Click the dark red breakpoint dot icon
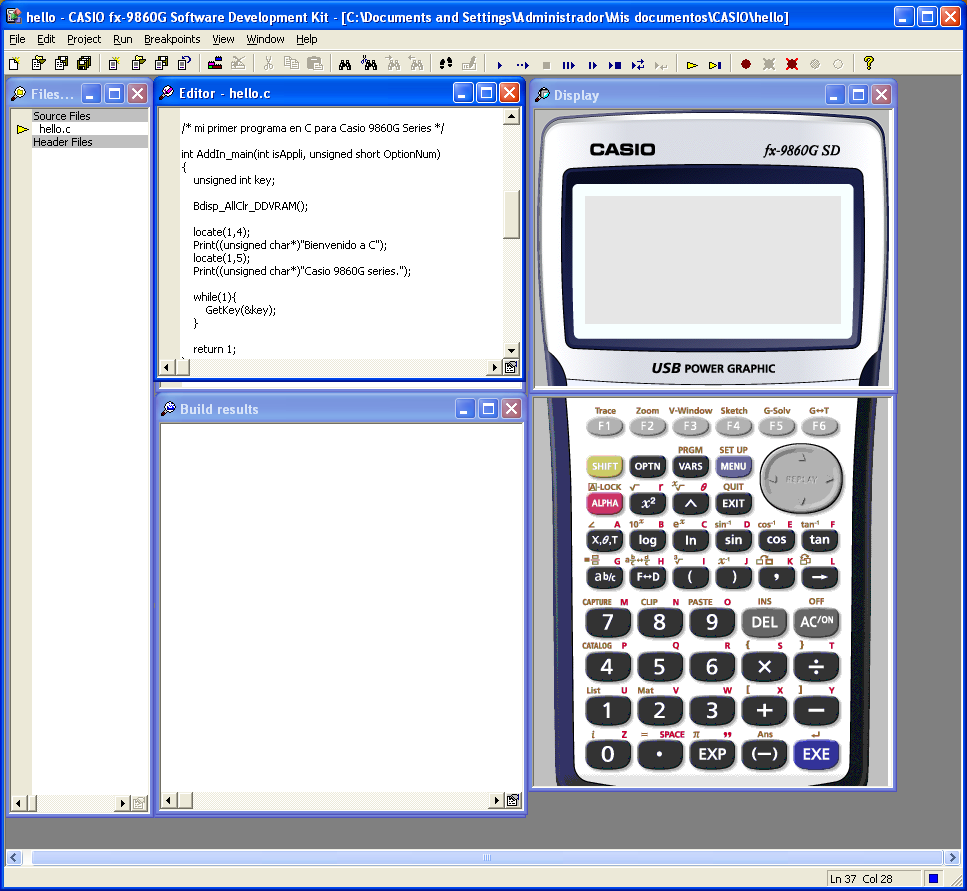This screenshot has width=967, height=891. 746,64
